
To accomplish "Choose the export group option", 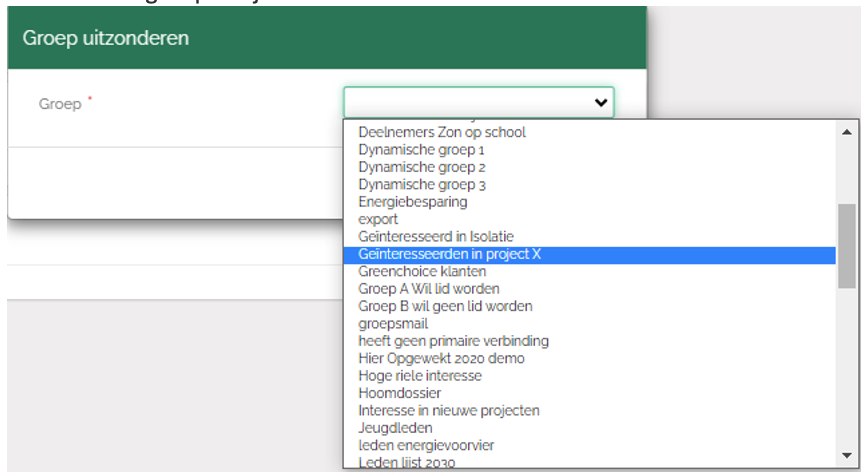I will (x=378, y=219).
